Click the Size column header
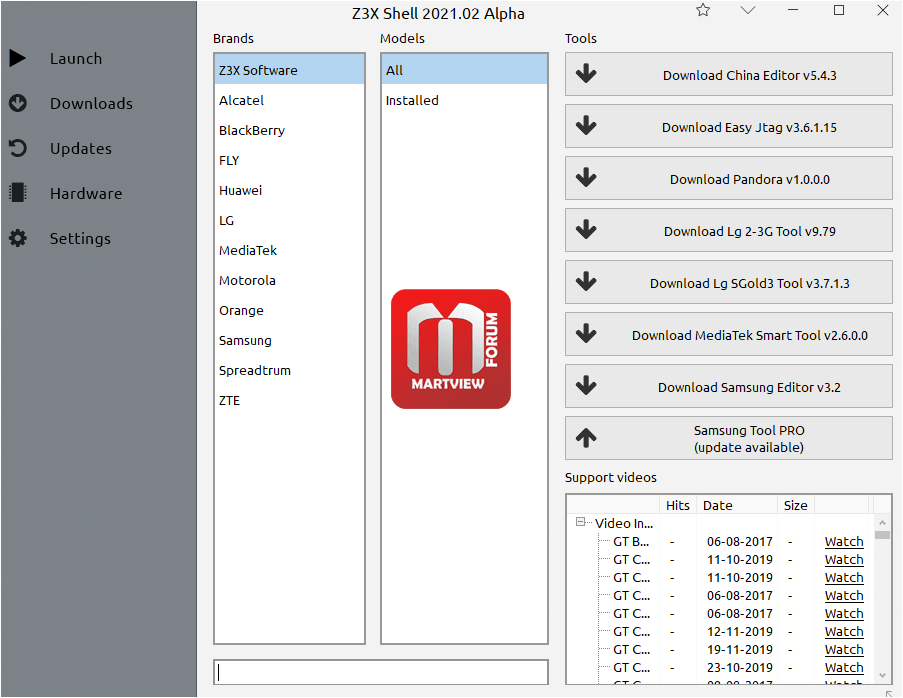Viewport: 903px width, 698px height. tap(796, 505)
